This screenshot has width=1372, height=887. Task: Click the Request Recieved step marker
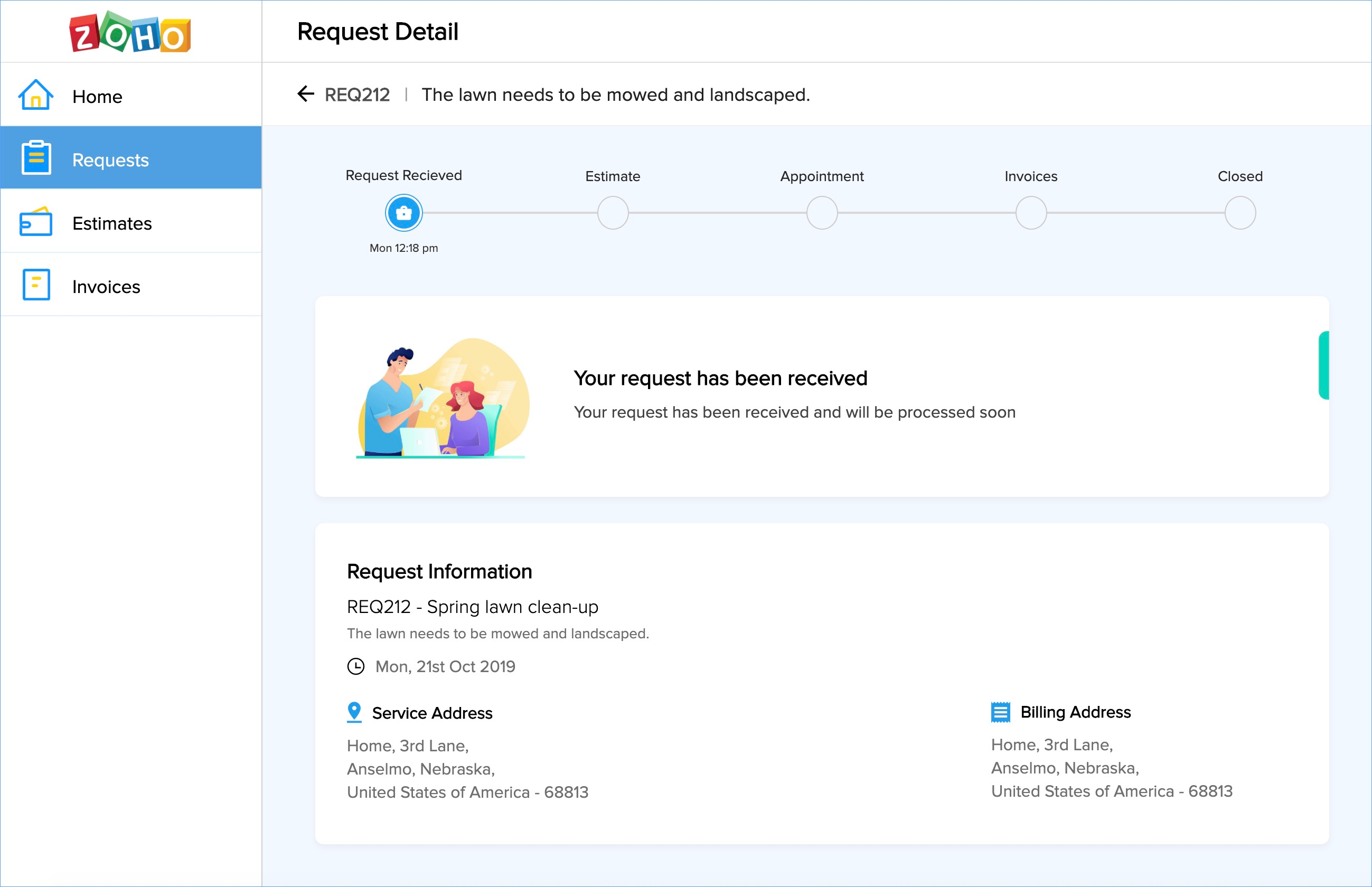tap(404, 213)
